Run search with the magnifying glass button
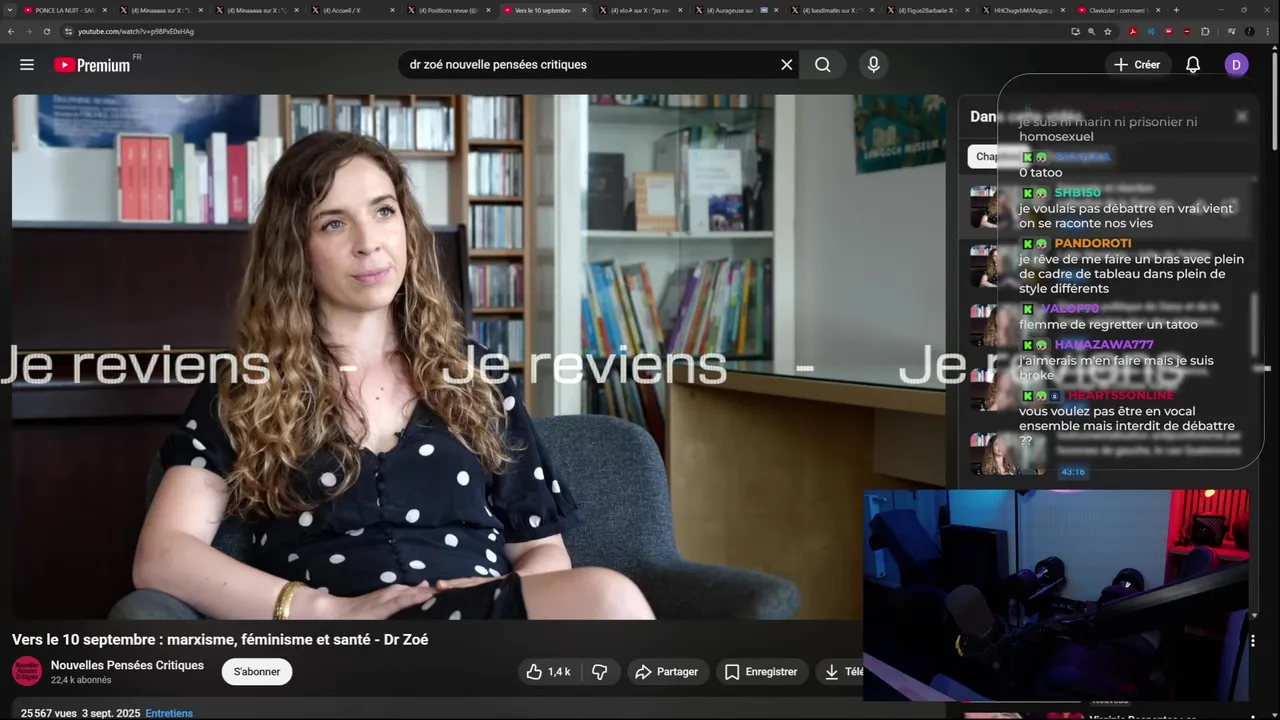This screenshot has width=1280, height=720. pyautogui.click(x=823, y=65)
